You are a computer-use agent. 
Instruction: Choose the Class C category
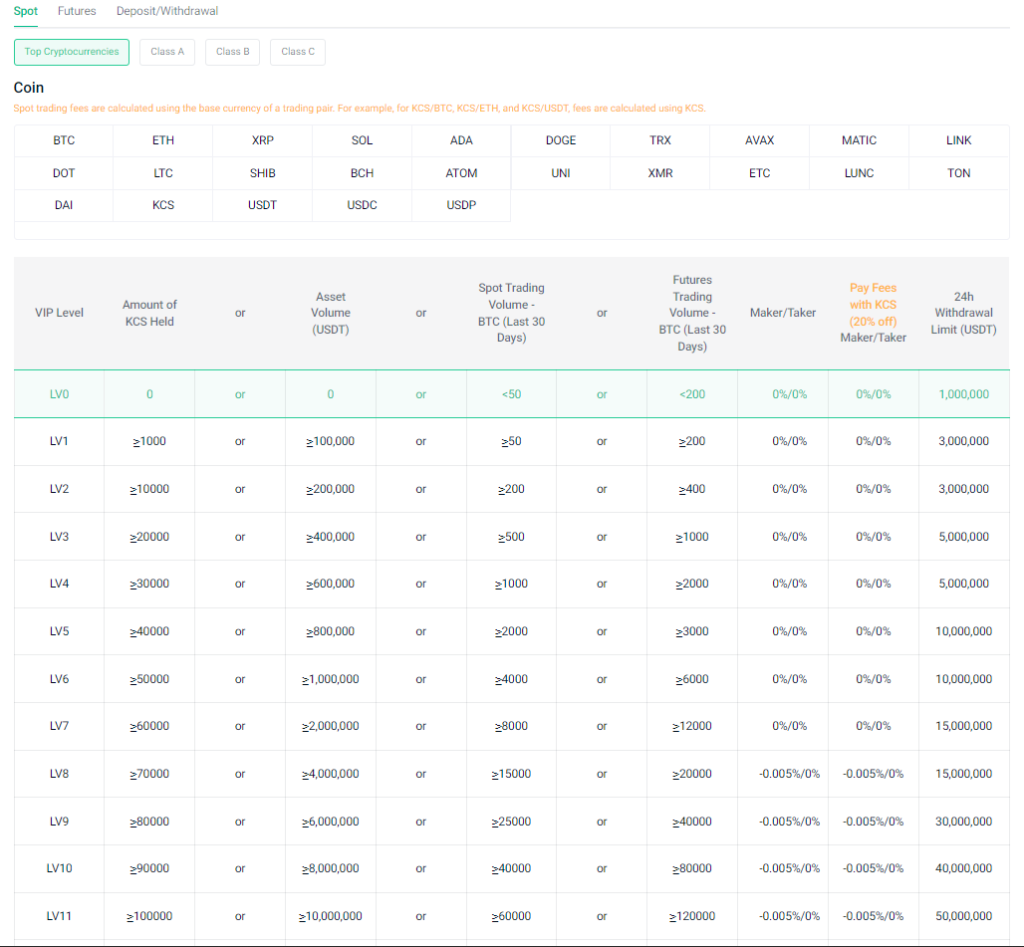(x=297, y=52)
